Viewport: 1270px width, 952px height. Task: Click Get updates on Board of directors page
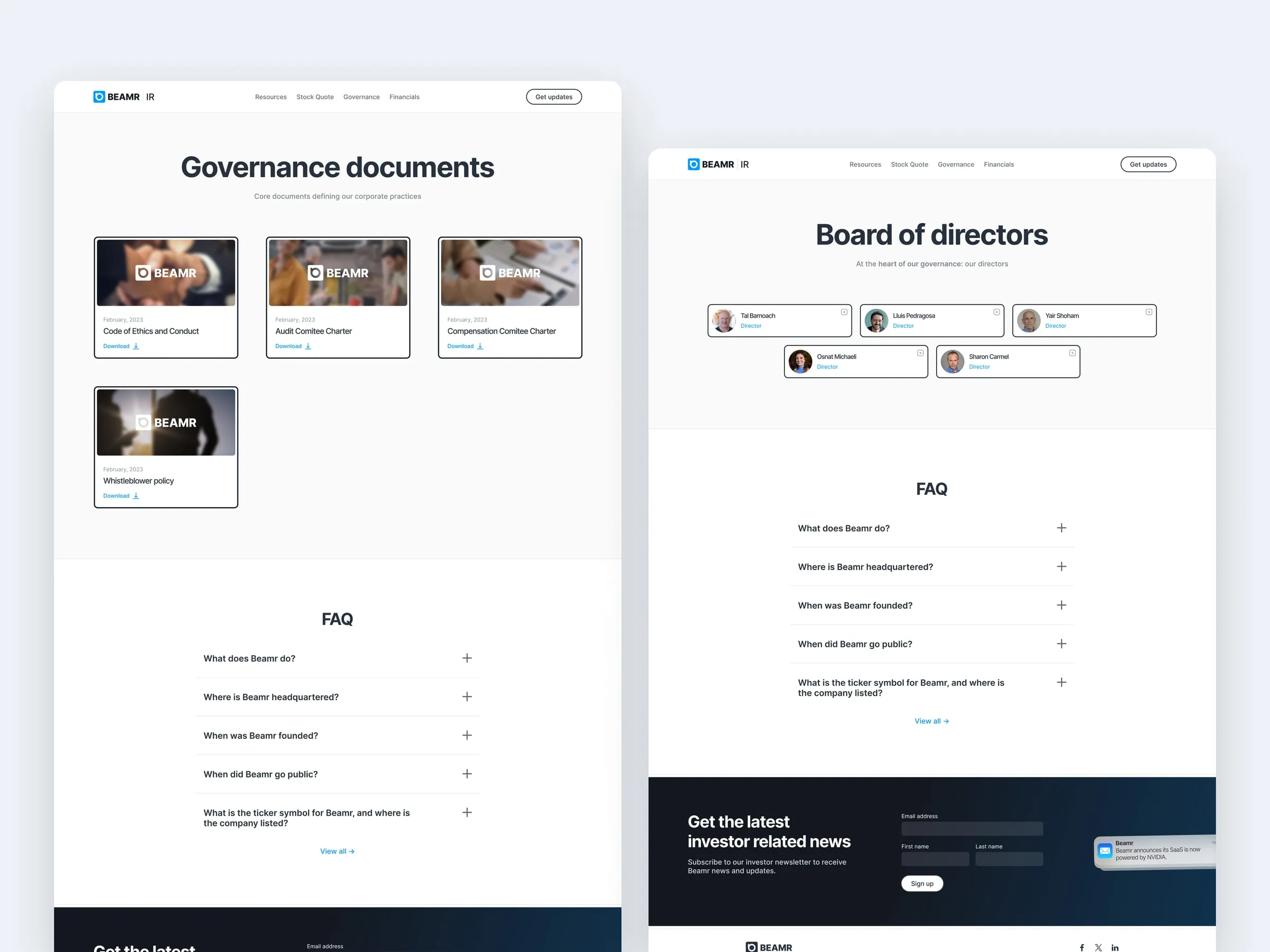[1148, 164]
